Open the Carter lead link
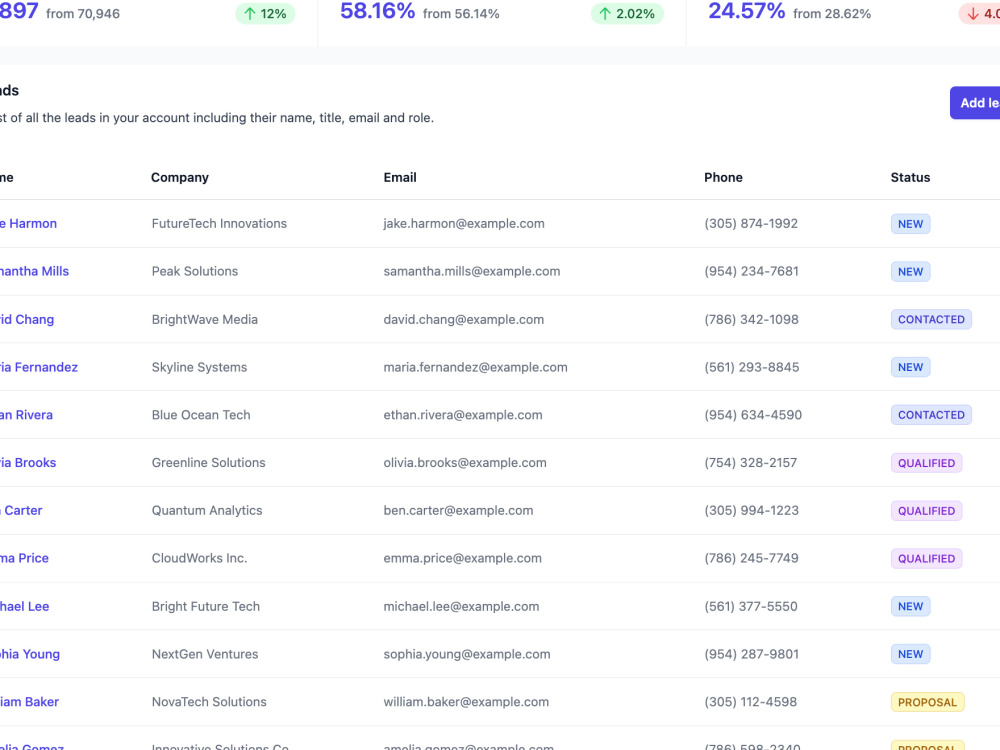The width and height of the screenshot is (1000, 750). tap(21, 510)
